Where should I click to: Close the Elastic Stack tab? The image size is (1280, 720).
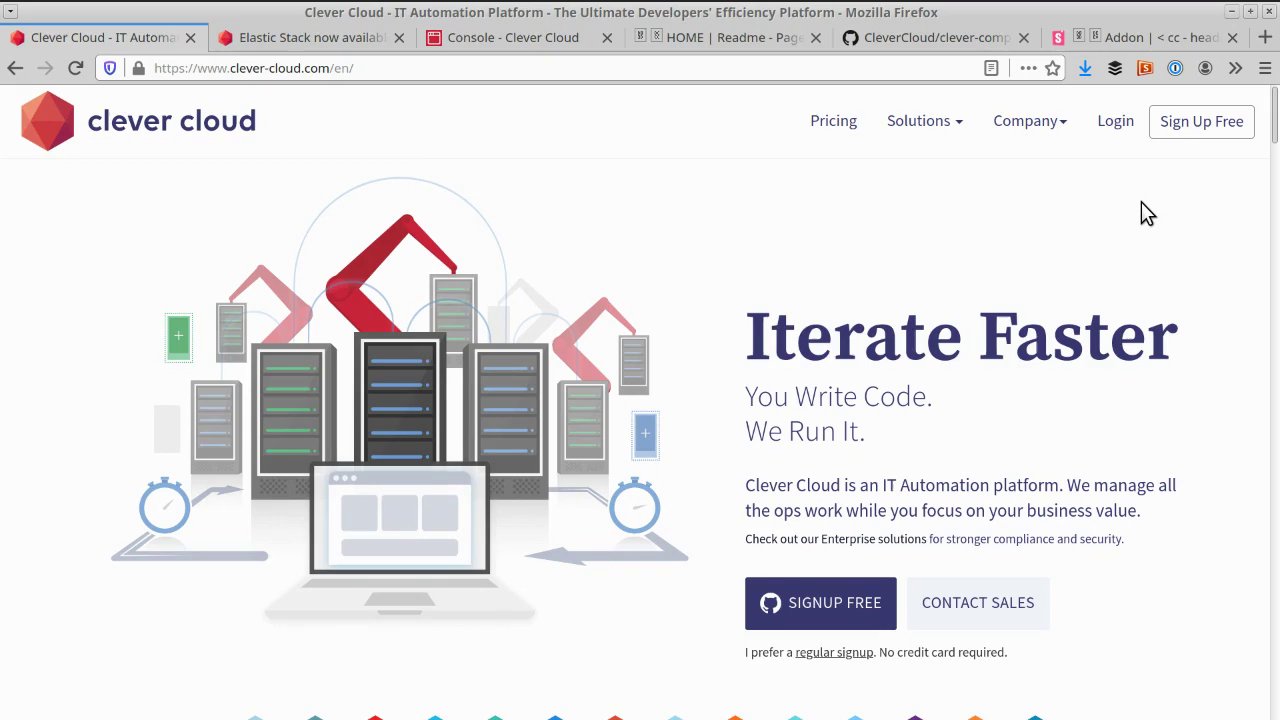[399, 38]
